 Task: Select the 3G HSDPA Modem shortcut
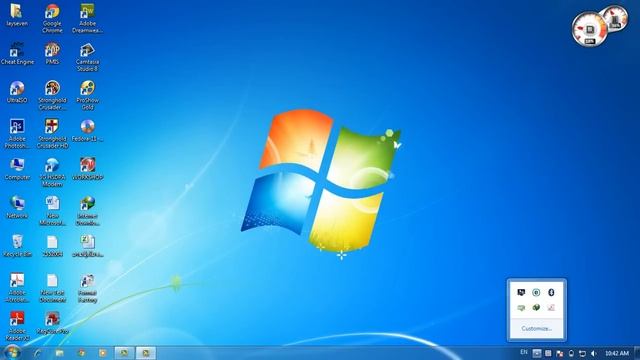pyautogui.click(x=52, y=173)
